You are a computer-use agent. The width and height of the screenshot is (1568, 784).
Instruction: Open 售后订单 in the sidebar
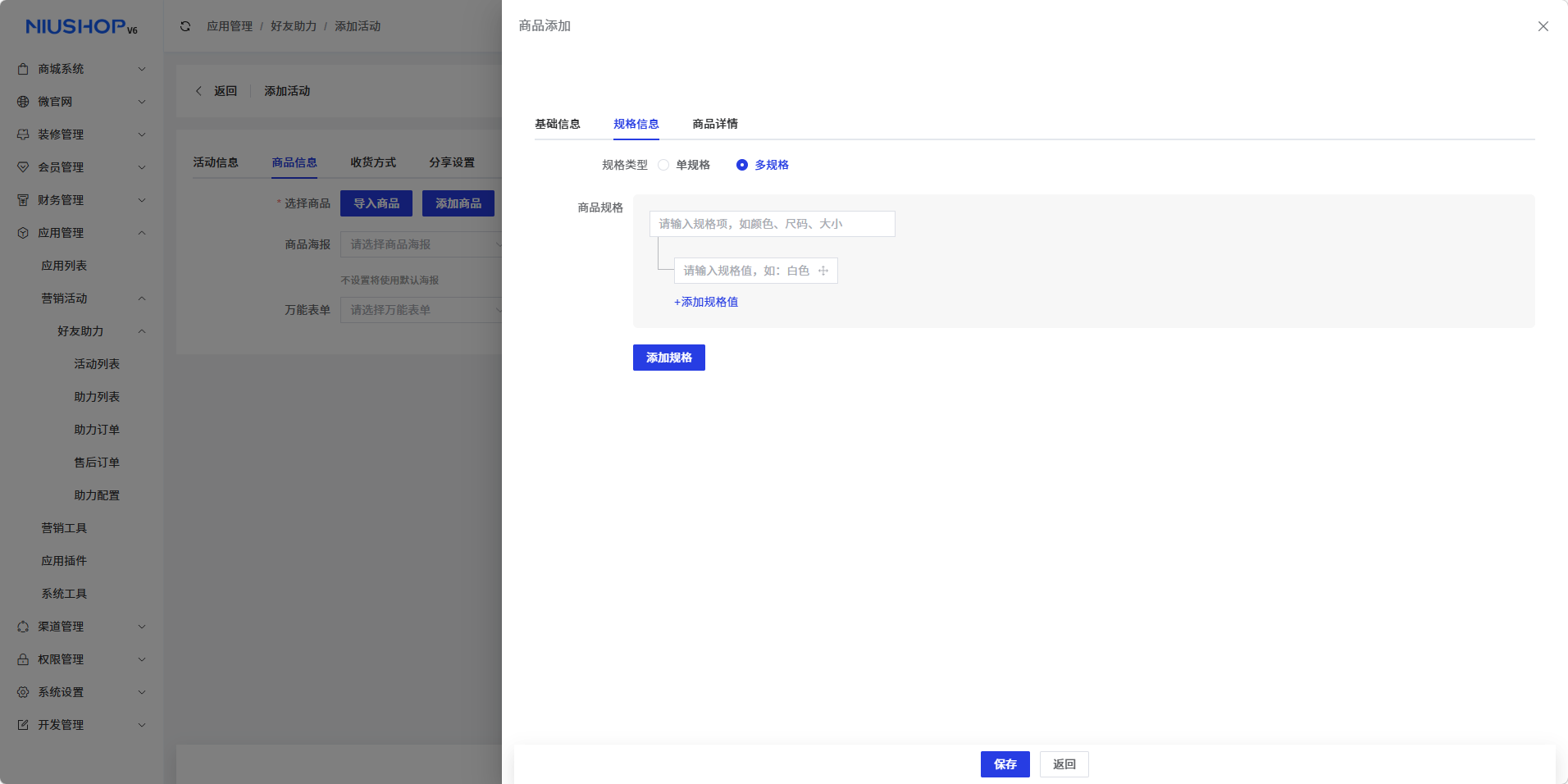pyautogui.click(x=97, y=463)
